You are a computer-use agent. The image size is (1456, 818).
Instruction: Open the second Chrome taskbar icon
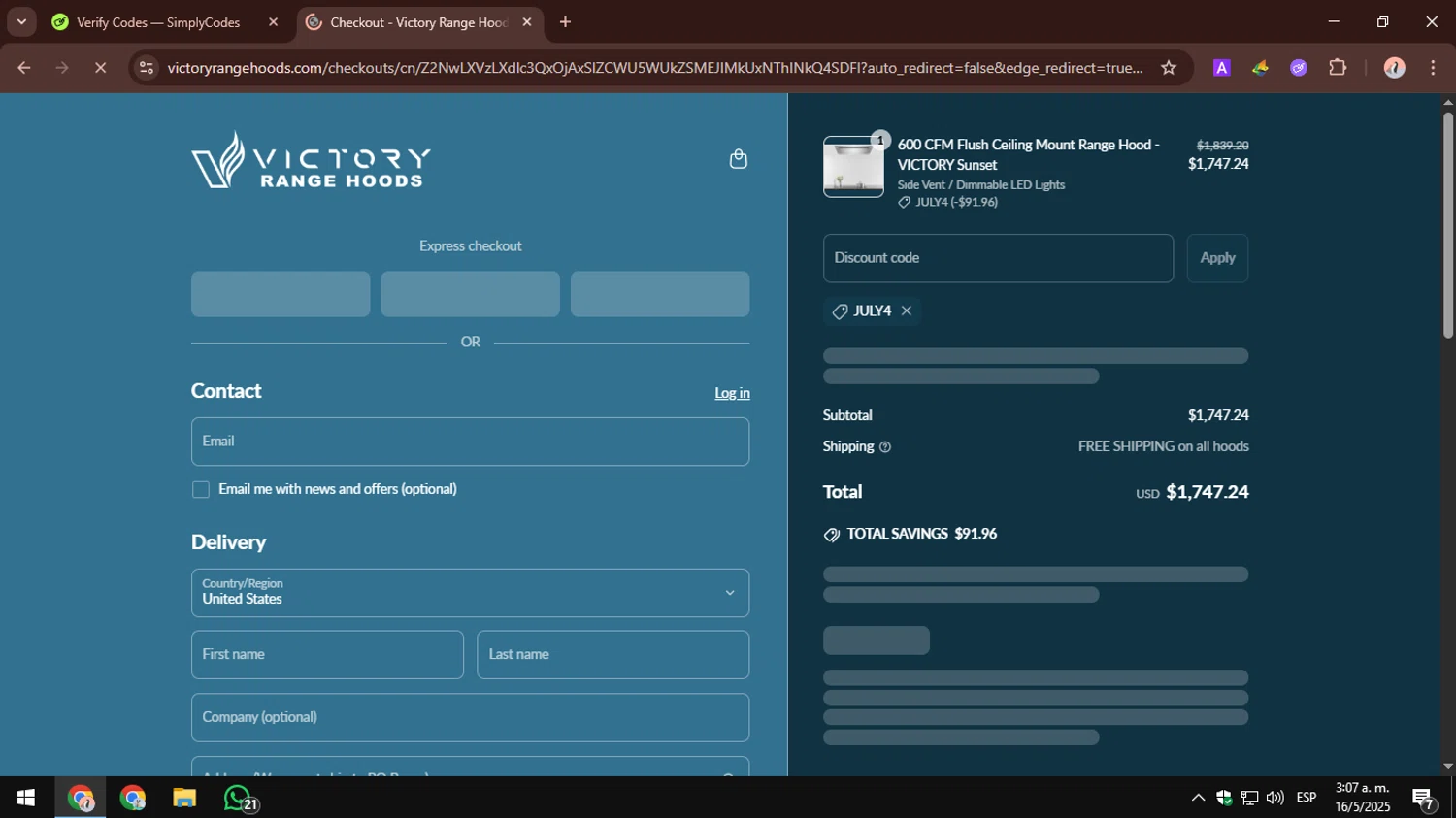pos(133,798)
